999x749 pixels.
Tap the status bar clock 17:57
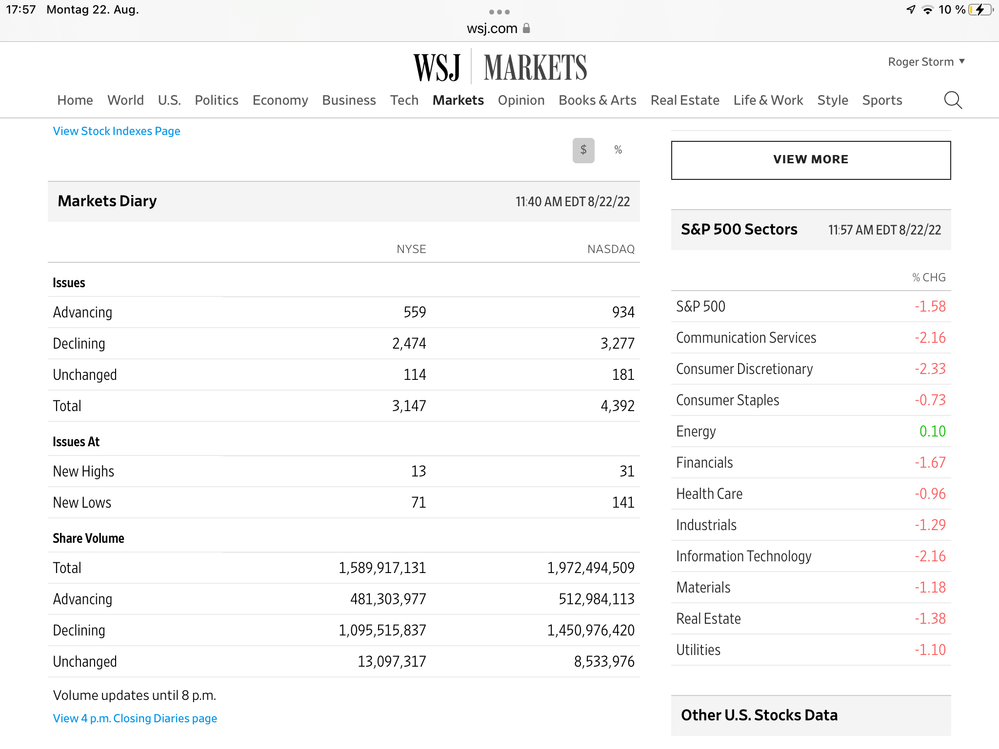[21, 10]
